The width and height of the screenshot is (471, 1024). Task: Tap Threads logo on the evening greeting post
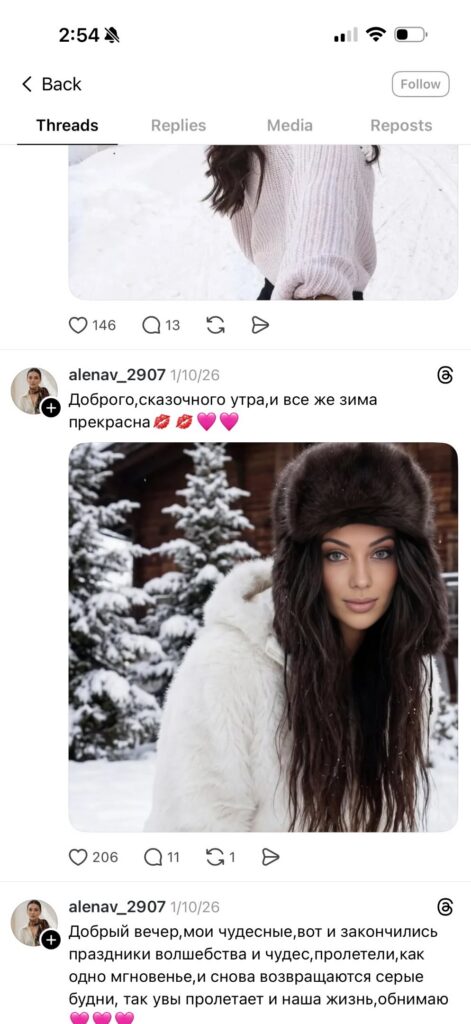pyautogui.click(x=445, y=907)
